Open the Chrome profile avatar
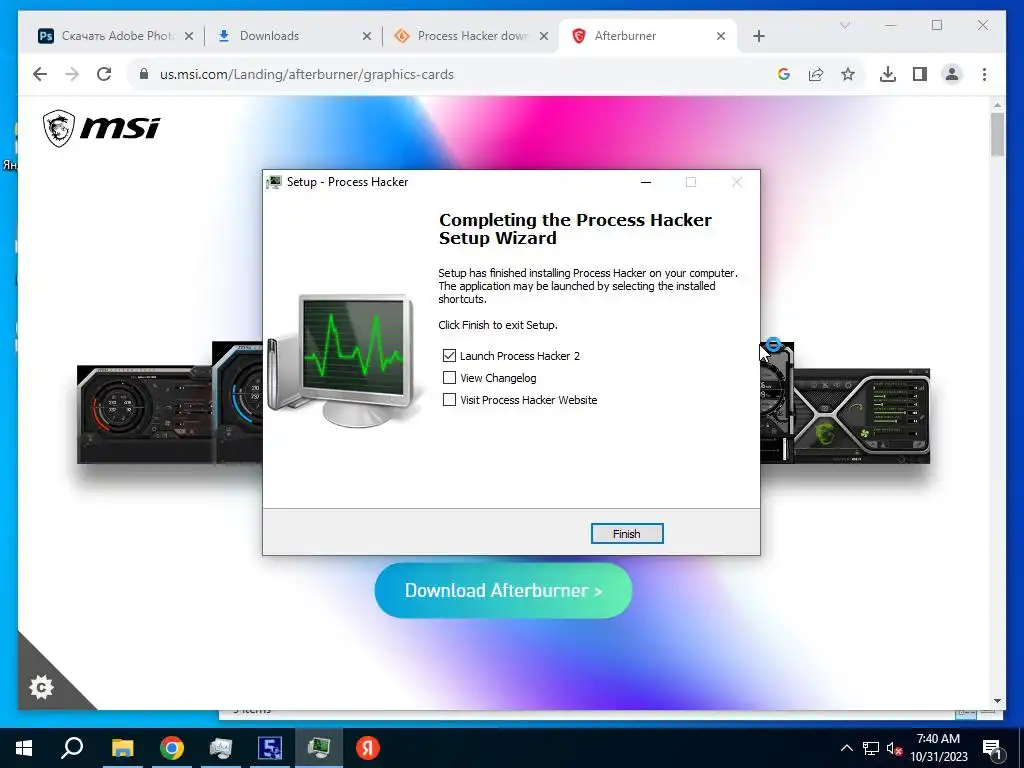 (x=952, y=74)
